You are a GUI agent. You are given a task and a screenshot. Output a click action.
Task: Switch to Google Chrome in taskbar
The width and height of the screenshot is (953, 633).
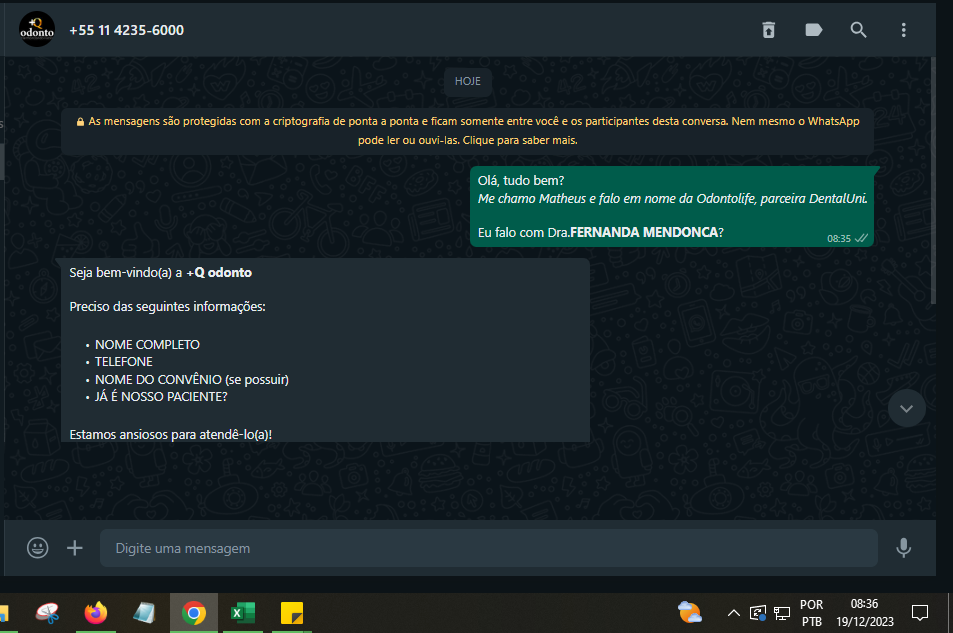pyautogui.click(x=194, y=613)
